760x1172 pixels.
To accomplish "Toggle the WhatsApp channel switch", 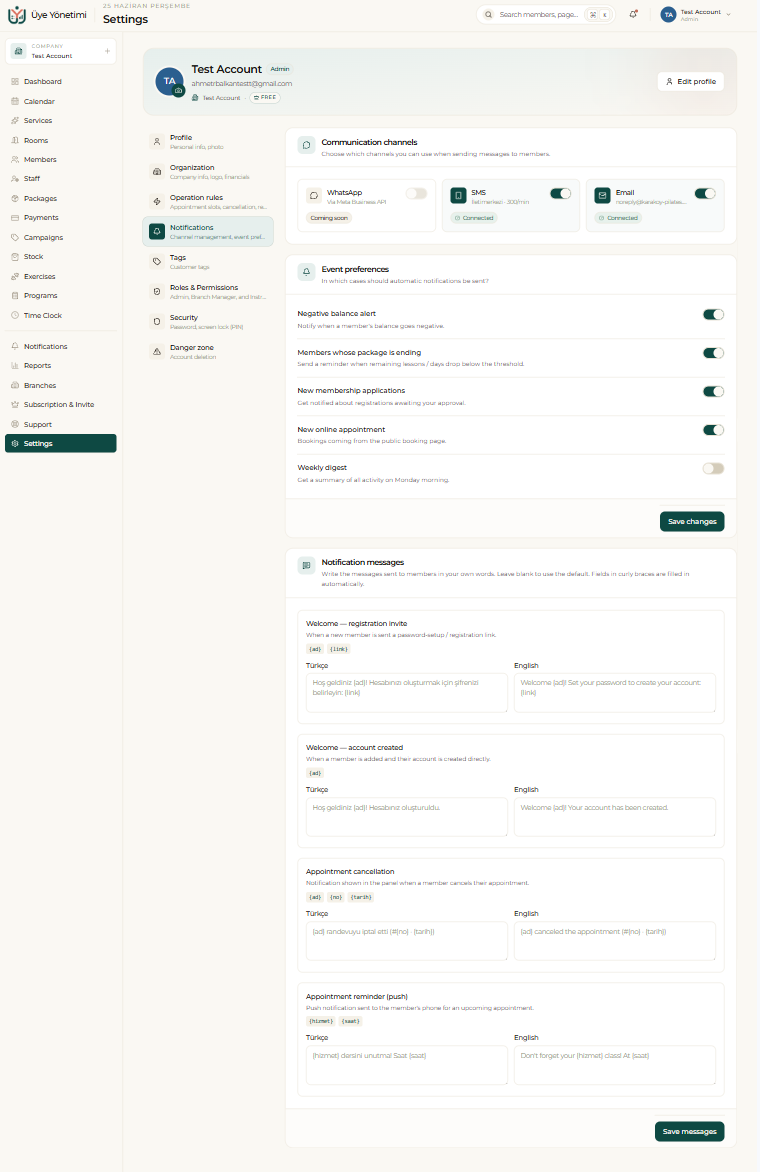I will [x=416, y=194].
